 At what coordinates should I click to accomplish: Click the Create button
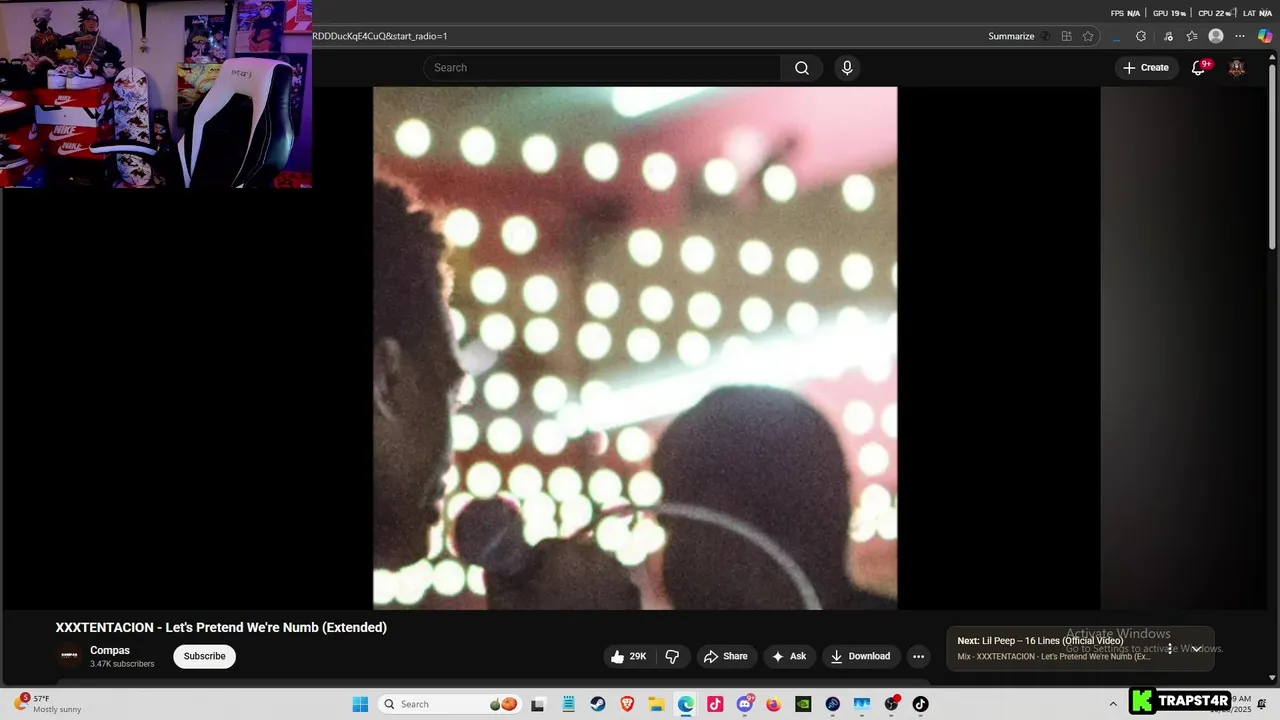coord(1146,68)
